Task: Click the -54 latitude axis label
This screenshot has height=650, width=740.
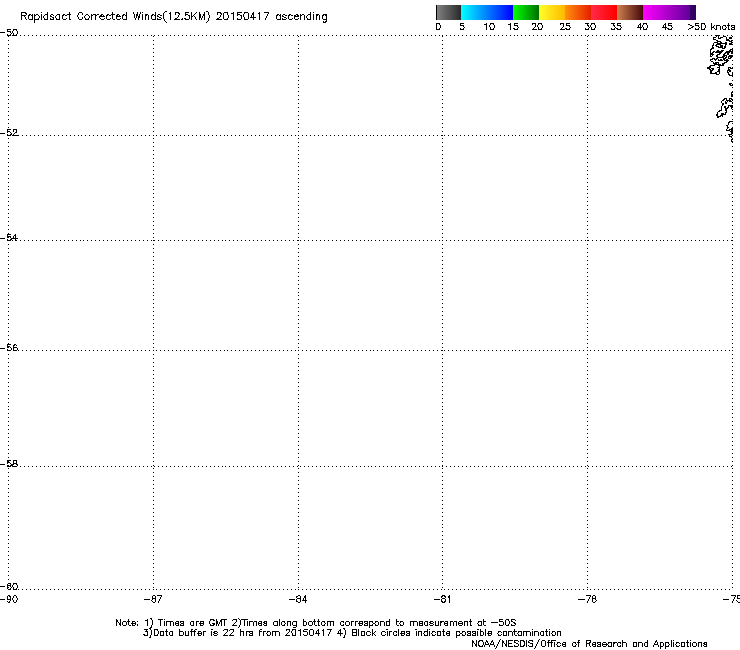Action: (9, 237)
